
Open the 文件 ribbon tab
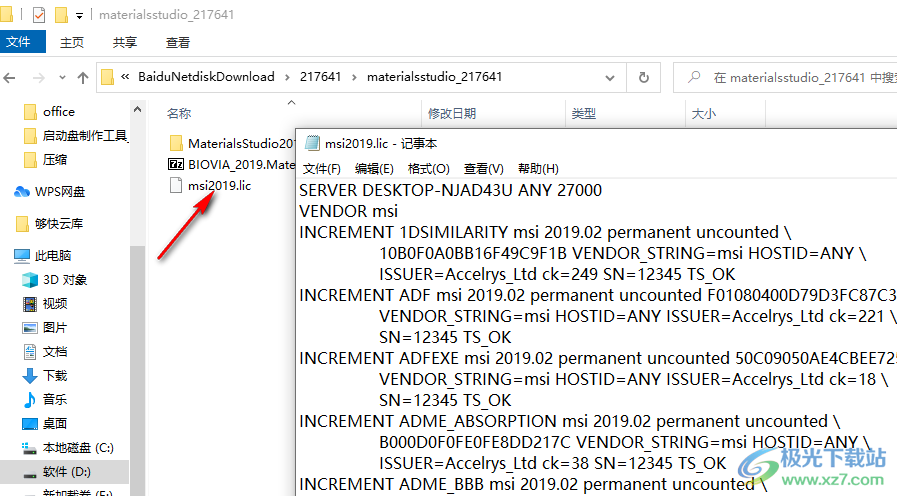[21, 42]
